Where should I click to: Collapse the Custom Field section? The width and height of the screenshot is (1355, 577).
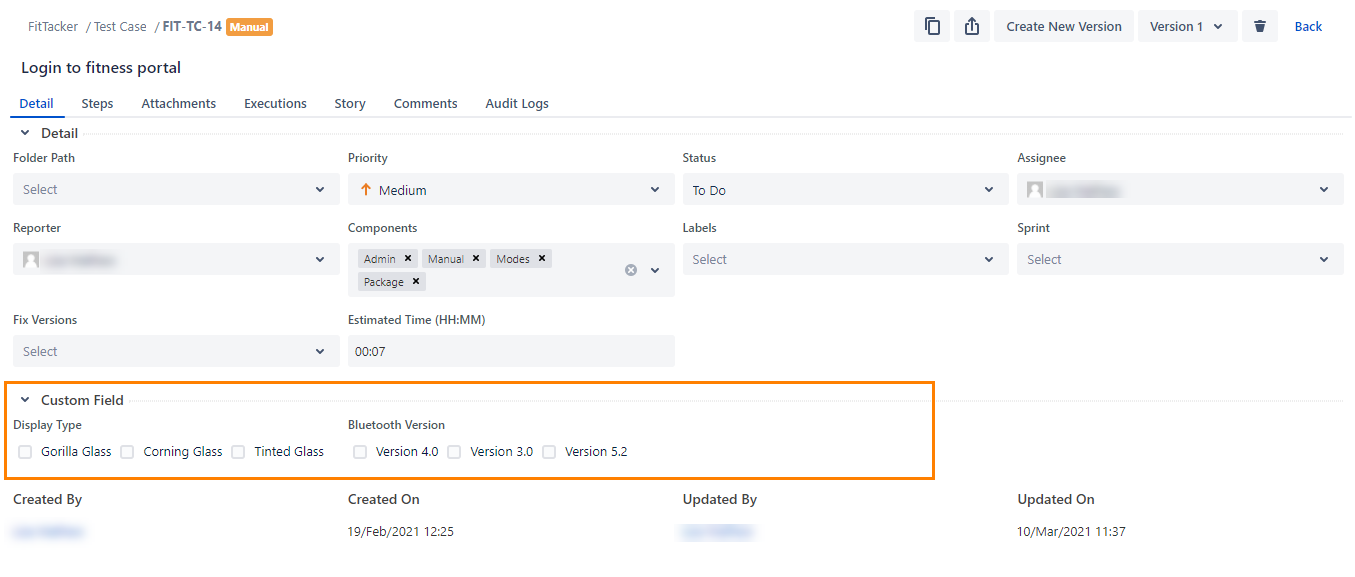pyautogui.click(x=25, y=400)
